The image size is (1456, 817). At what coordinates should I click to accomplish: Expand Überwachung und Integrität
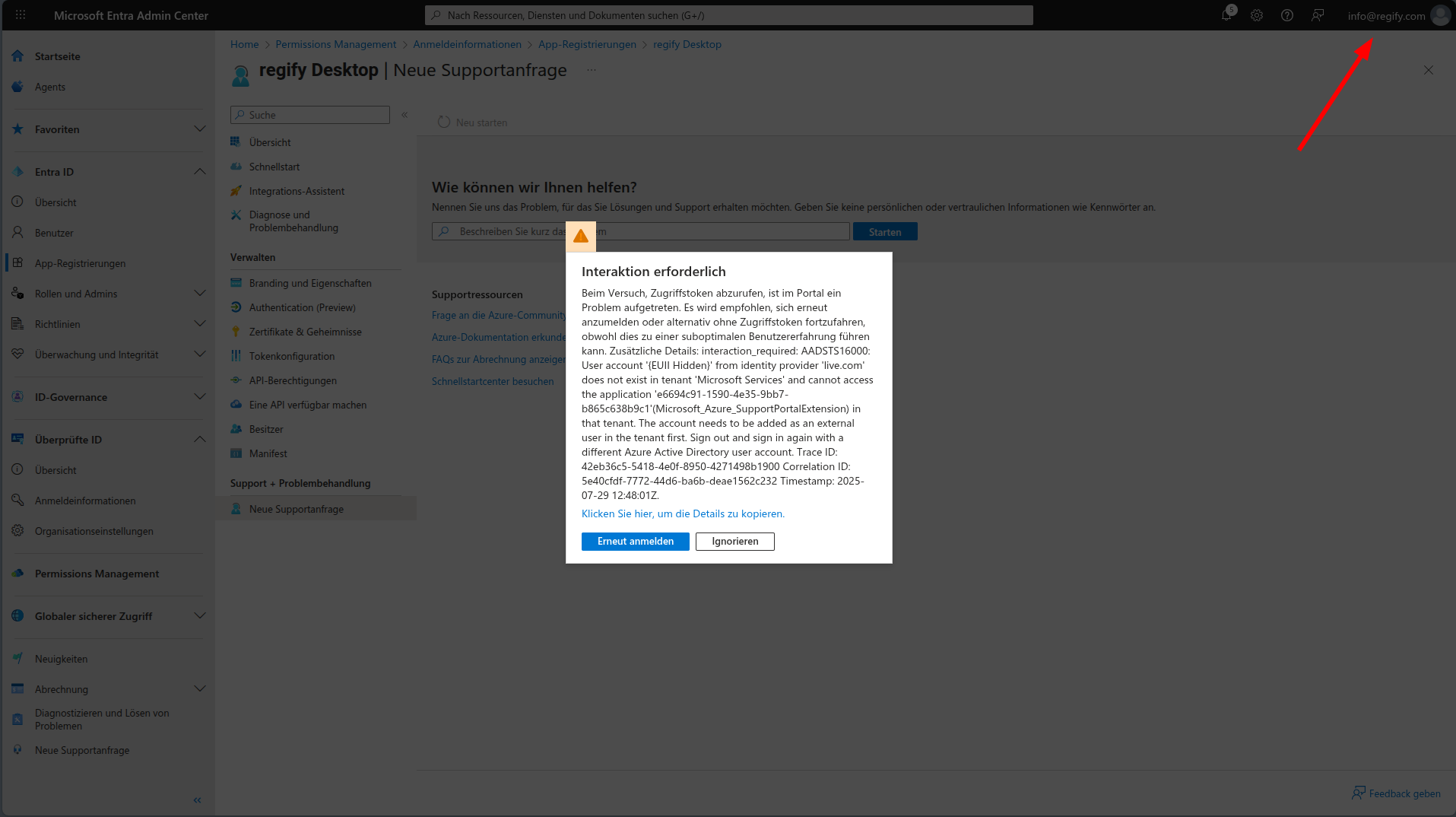click(x=199, y=354)
